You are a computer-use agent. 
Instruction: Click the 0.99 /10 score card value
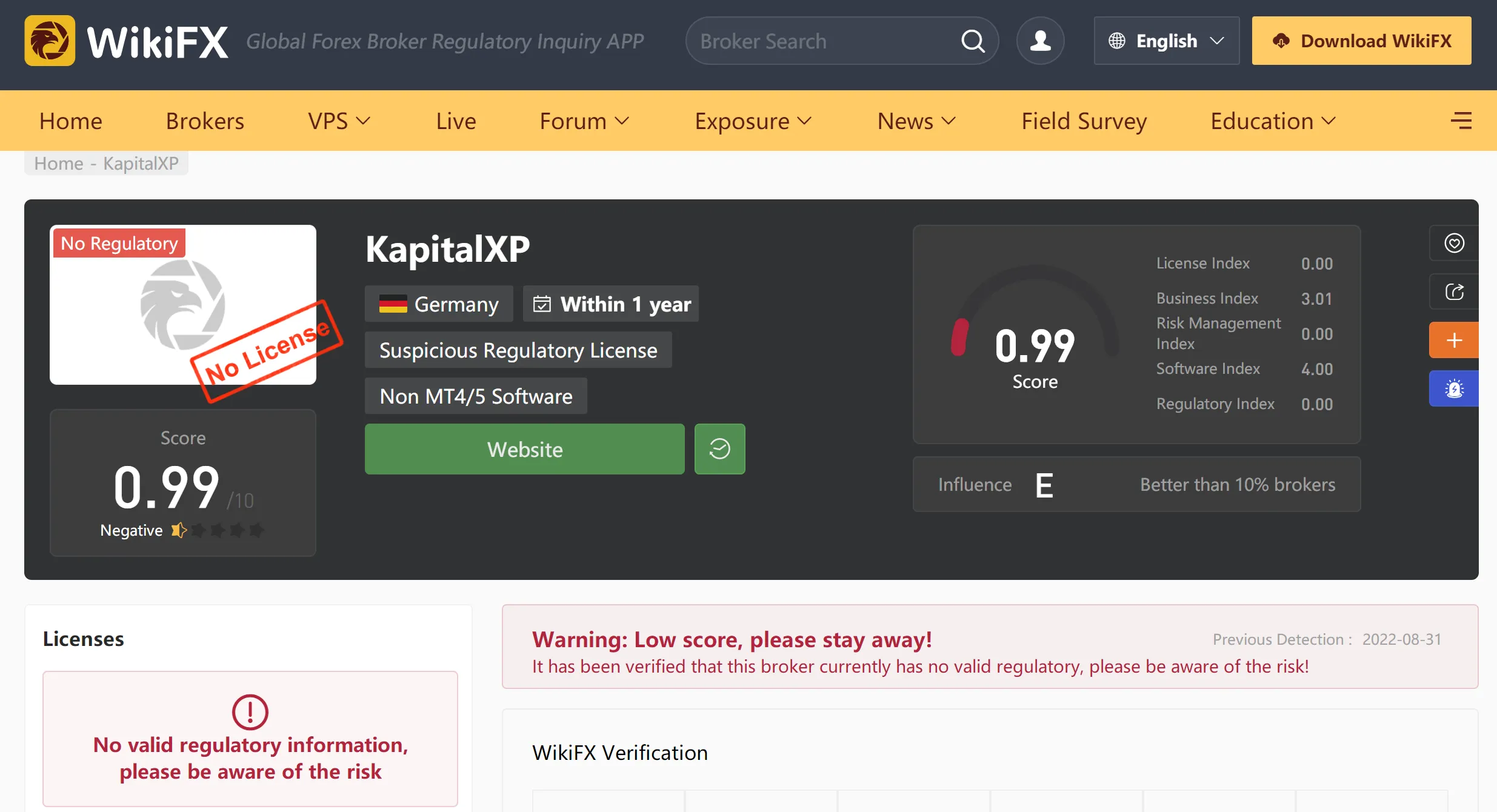(x=183, y=488)
